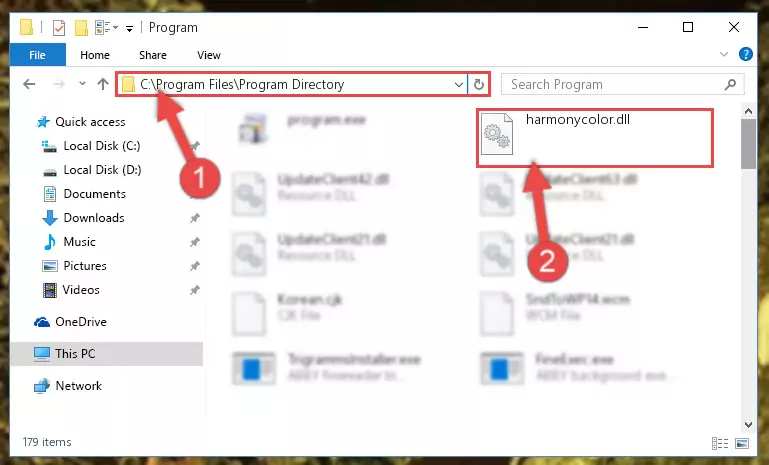
Task: Click the Back navigation arrow
Action: pos(29,84)
